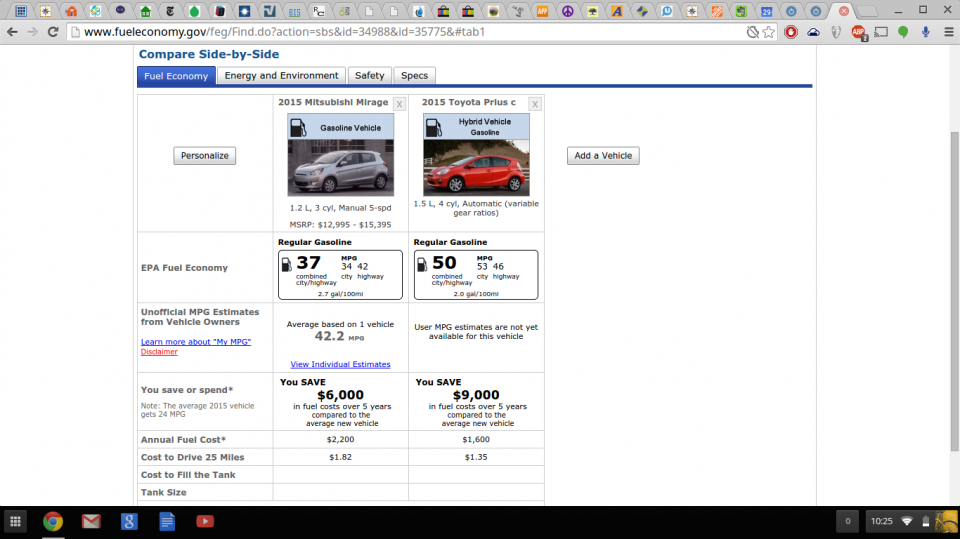
Task: Open the Energy and Environment tab
Action: [281, 75]
